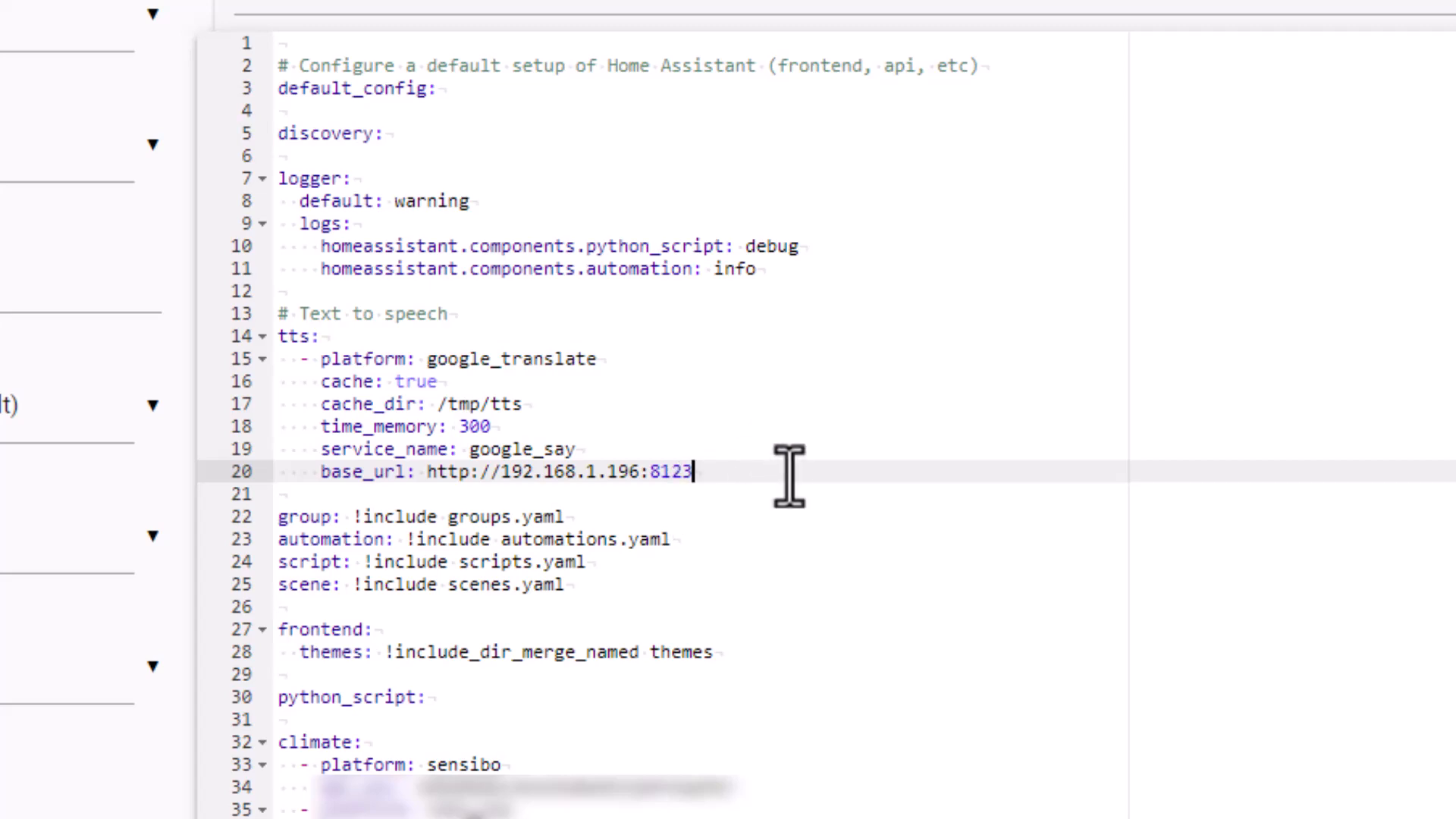Collapse the frontend block fold arrow
Viewport: 1456px width, 819px height.
click(262, 629)
